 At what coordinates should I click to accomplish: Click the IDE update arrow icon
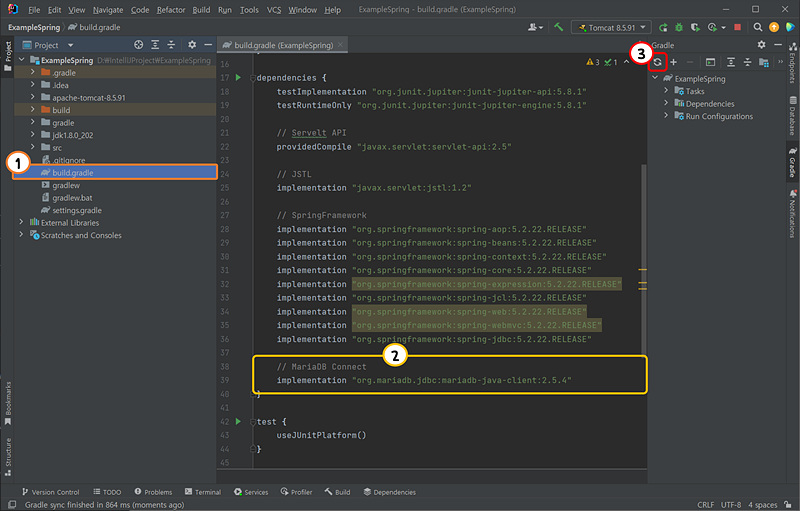tap(774, 28)
